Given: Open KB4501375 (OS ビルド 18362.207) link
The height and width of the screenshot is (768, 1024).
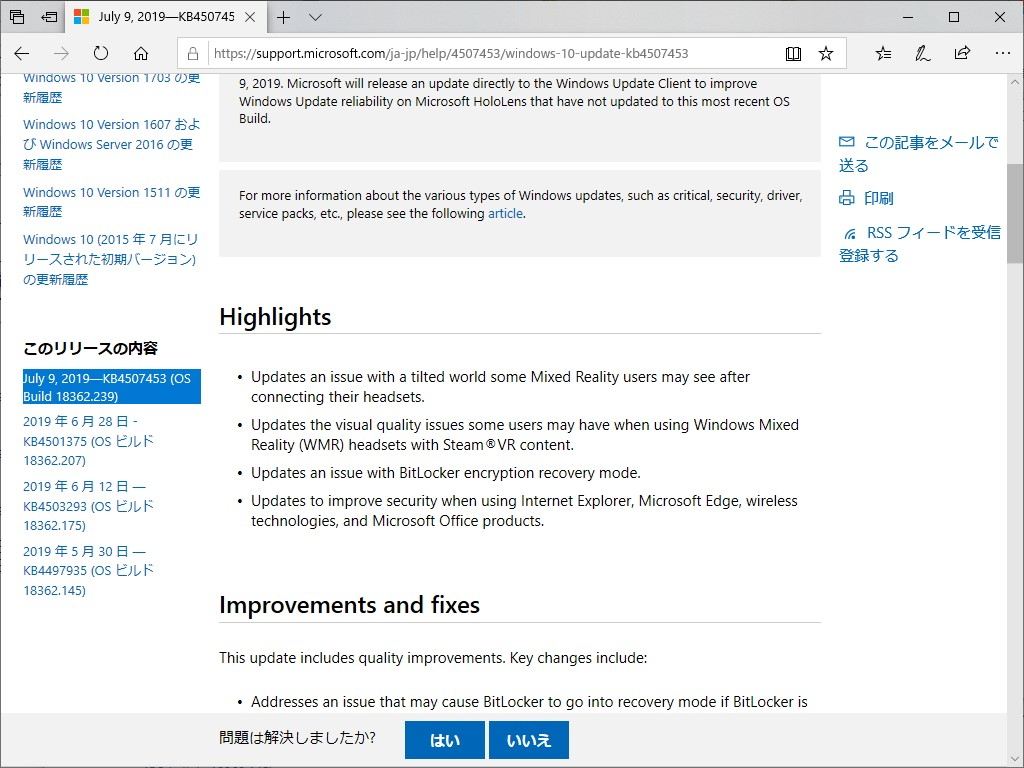Looking at the screenshot, I should pos(88,441).
